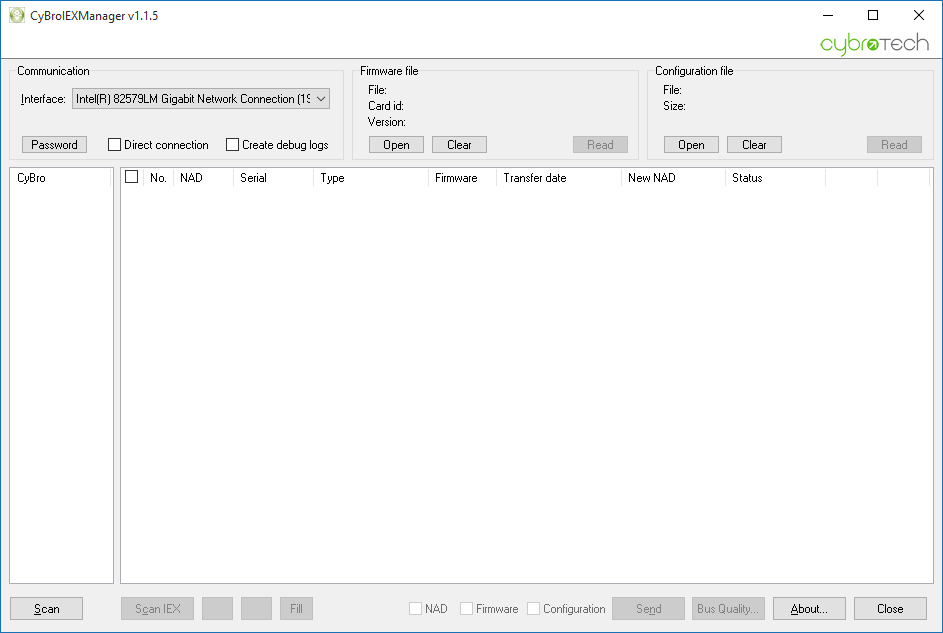Click the Firmware column header

(461, 178)
